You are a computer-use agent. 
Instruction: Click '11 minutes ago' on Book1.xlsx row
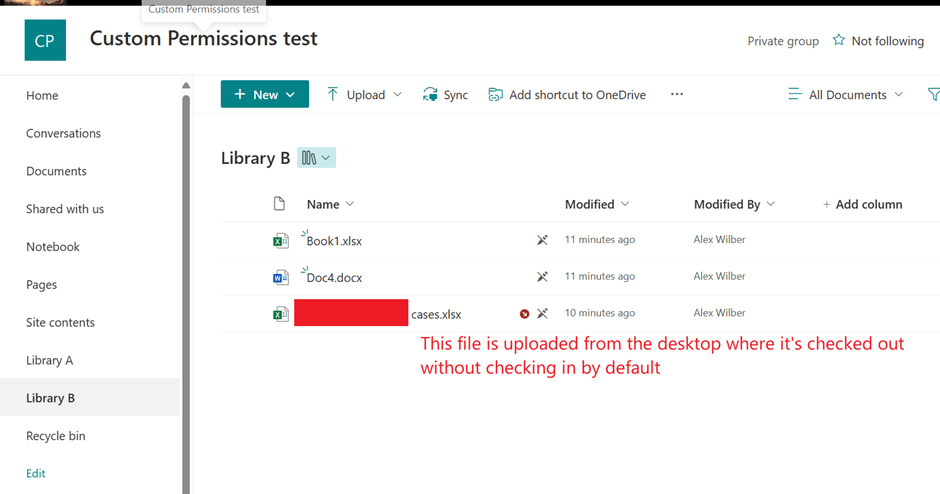(600, 239)
